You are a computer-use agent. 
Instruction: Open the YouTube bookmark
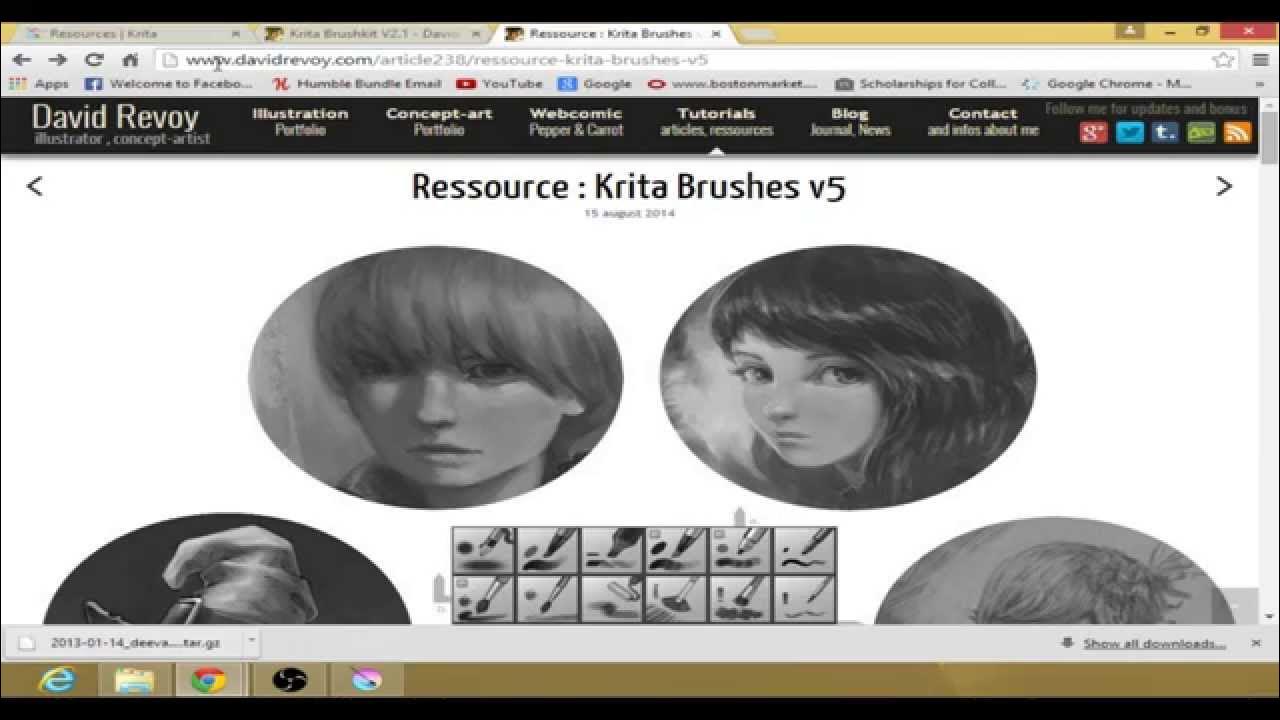499,84
